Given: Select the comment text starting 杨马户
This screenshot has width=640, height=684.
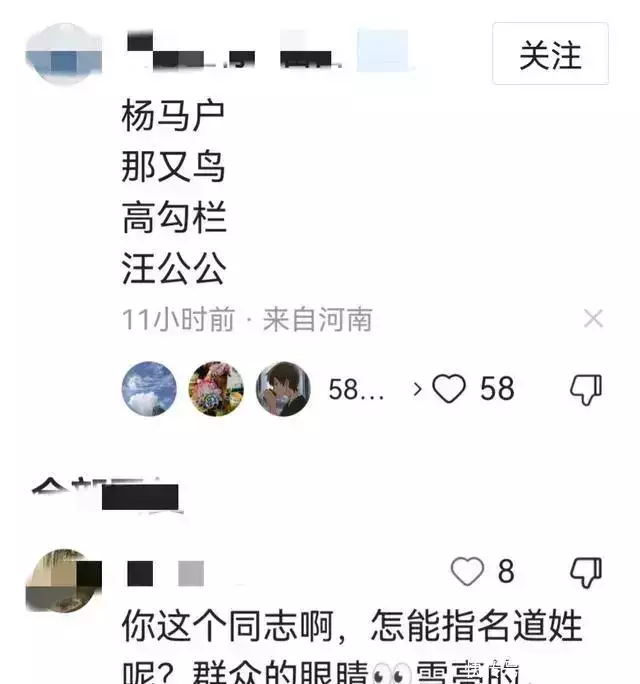Looking at the screenshot, I should click(174, 192).
